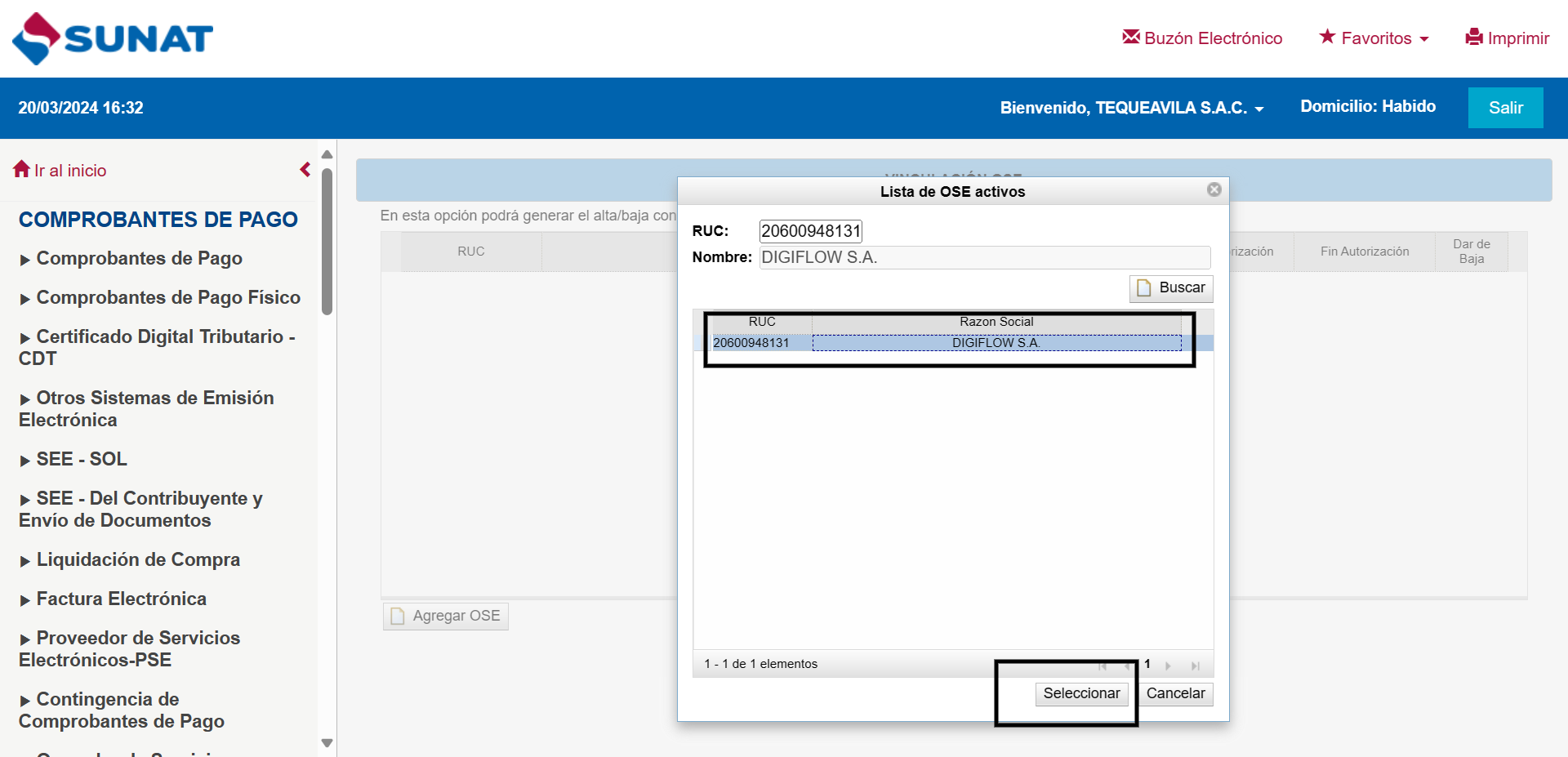Click the Dar de Baja column header

click(1472, 252)
